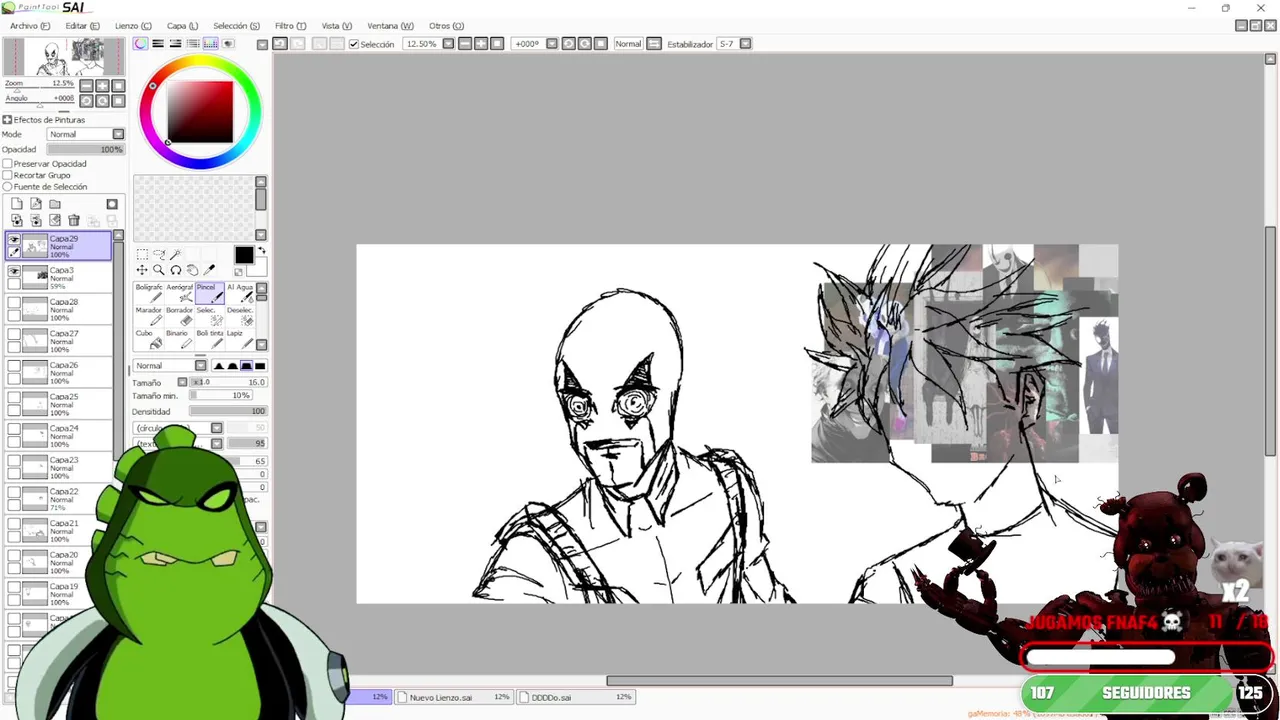Click zoom-in plus button in navigator
Screen dimensions: 1280x720
pos(102,86)
